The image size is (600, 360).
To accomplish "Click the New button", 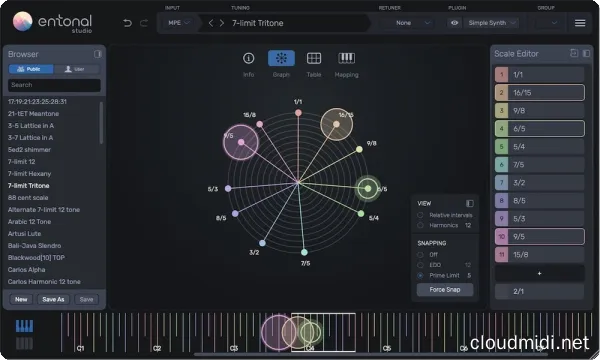I will [x=21, y=299].
